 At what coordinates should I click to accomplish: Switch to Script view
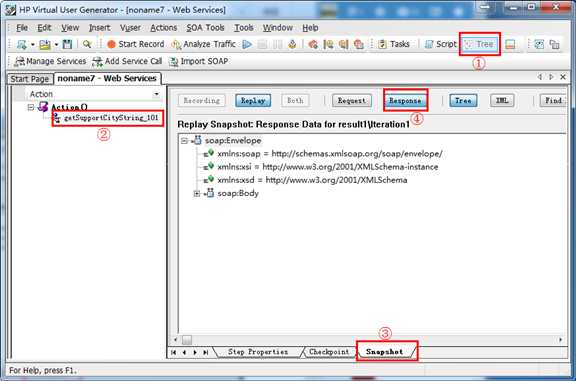440,44
